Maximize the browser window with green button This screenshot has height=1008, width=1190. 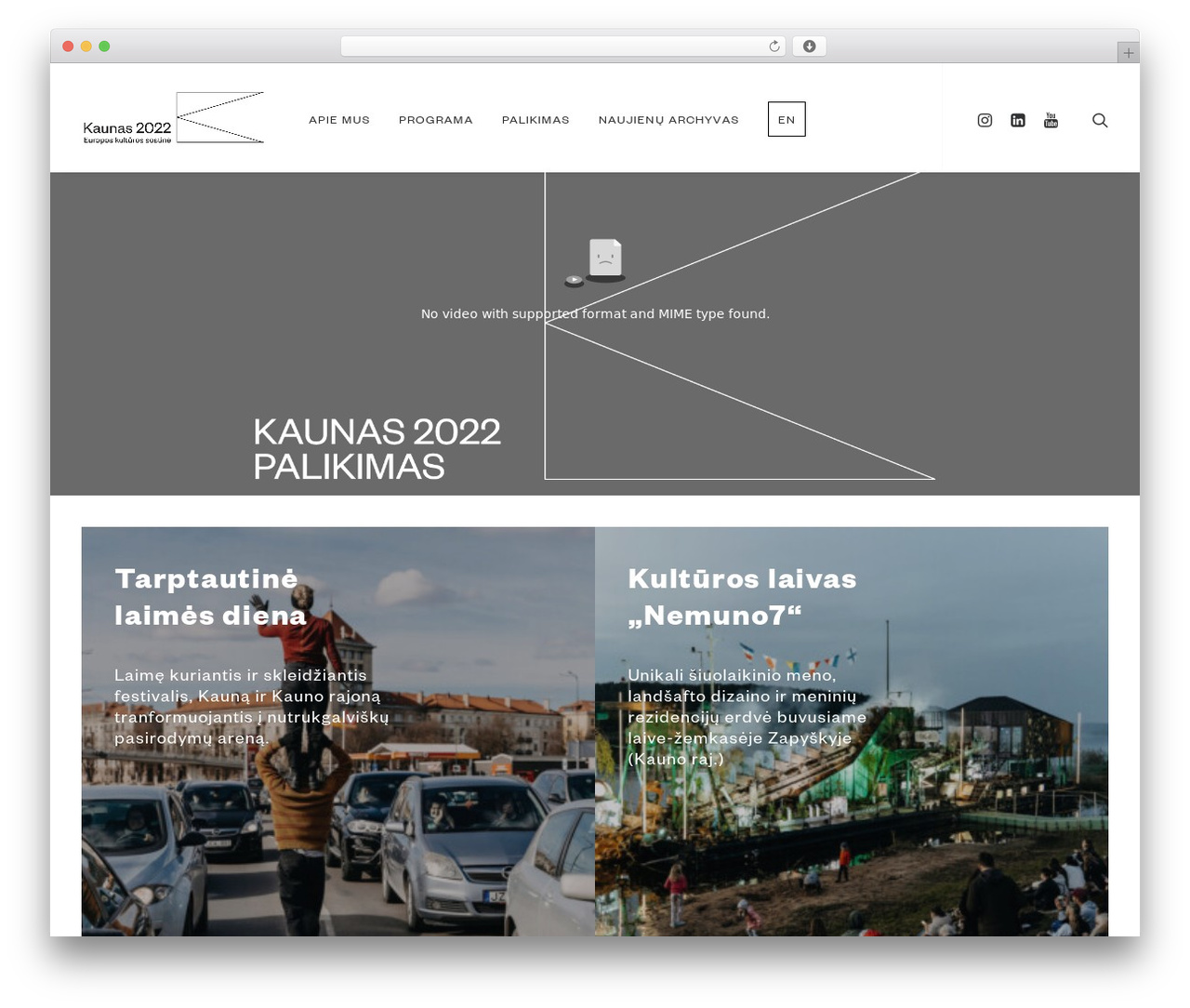pos(104,46)
